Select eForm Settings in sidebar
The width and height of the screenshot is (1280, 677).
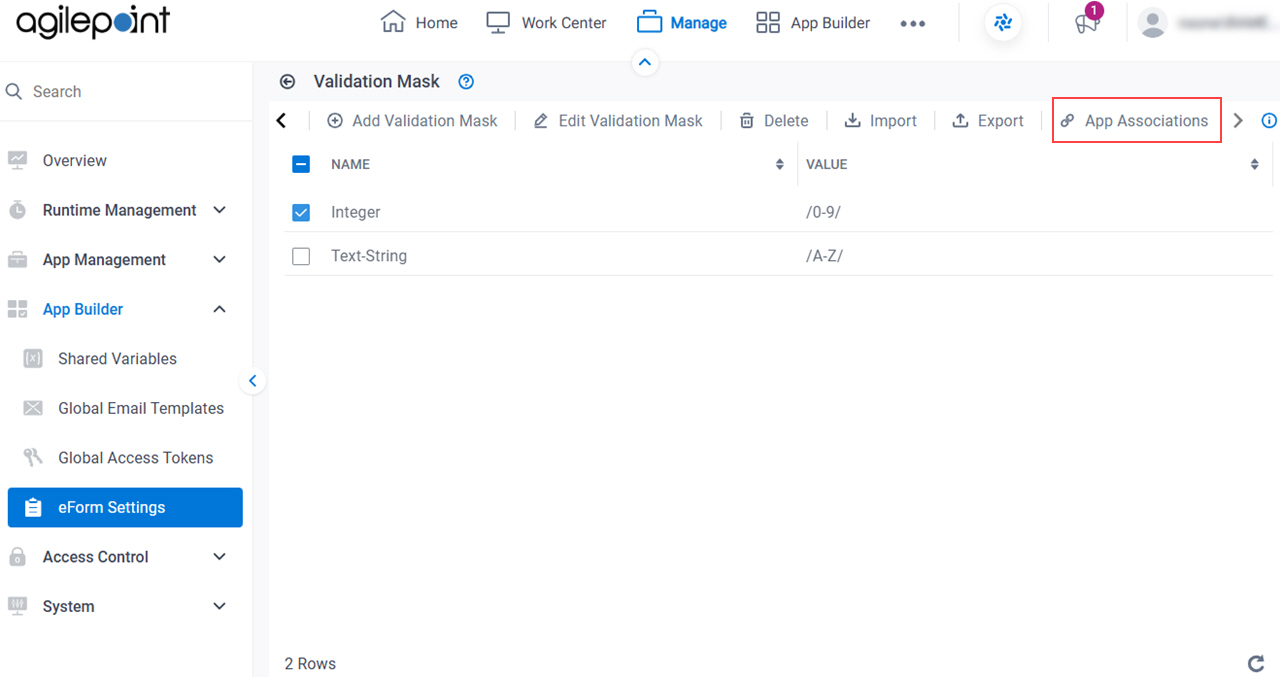pos(125,507)
